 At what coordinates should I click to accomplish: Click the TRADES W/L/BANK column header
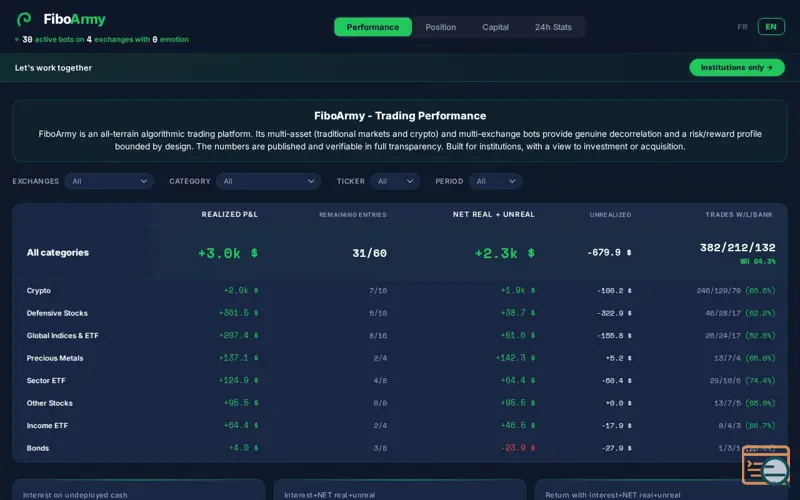pos(739,215)
